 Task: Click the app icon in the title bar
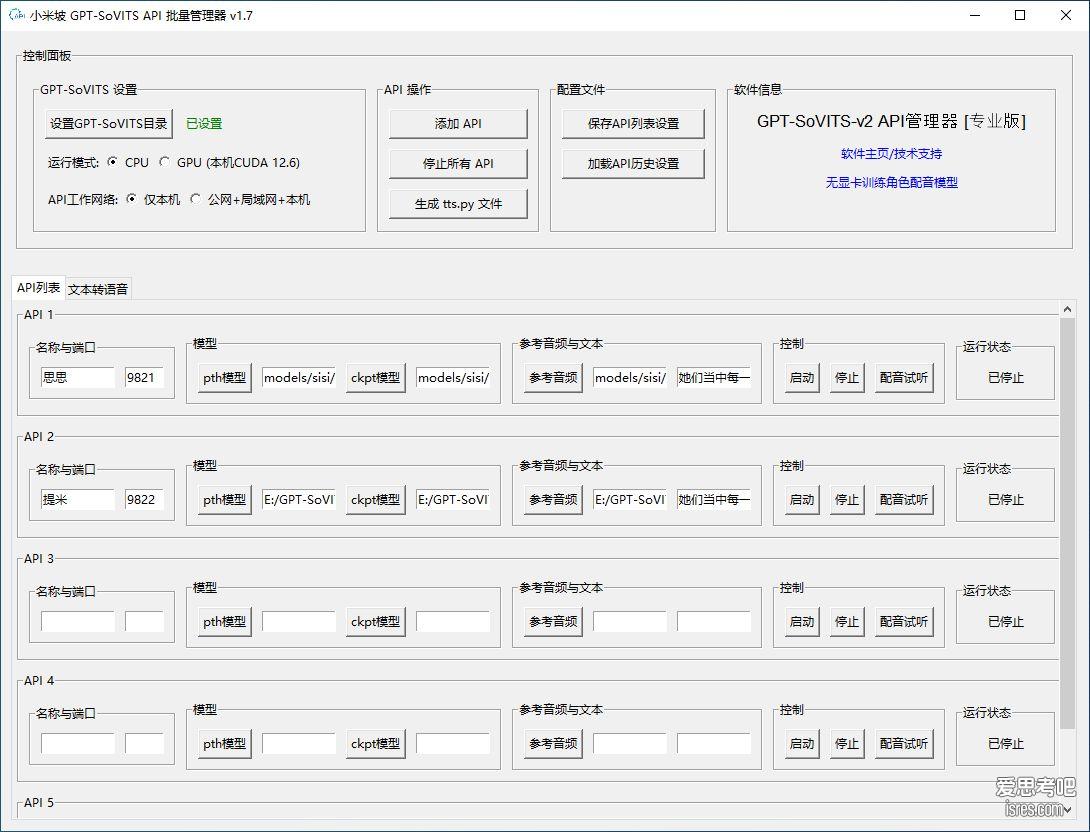(x=16, y=15)
